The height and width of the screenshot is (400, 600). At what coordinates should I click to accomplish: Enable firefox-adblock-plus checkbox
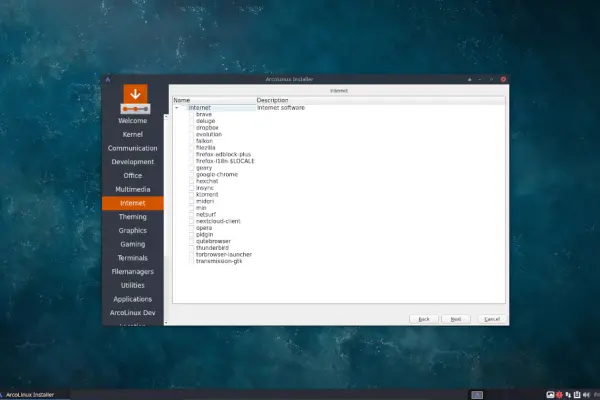point(191,154)
